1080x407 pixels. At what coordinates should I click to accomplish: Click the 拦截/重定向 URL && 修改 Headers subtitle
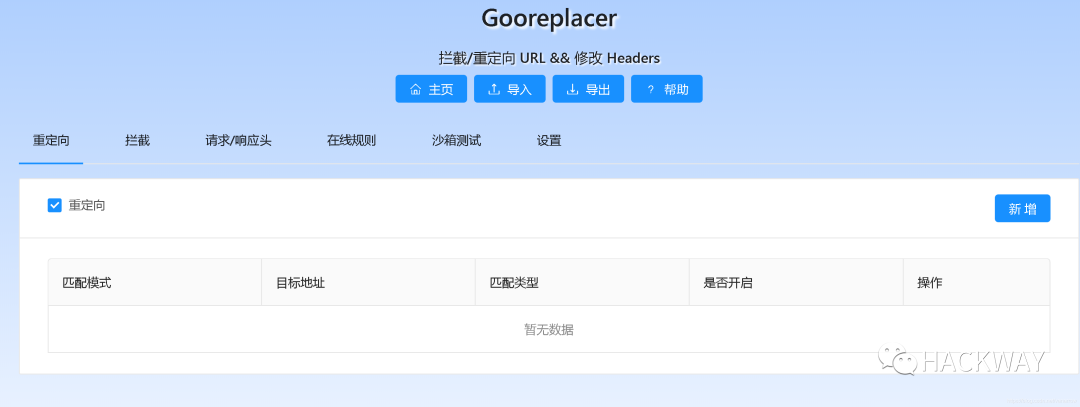tap(549, 59)
